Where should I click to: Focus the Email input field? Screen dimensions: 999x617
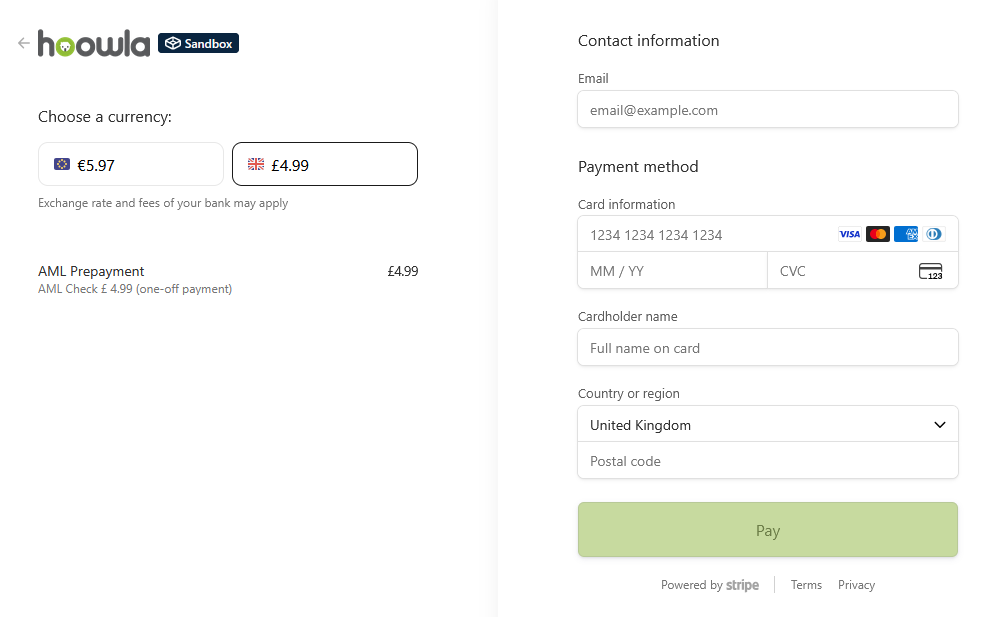click(x=767, y=110)
